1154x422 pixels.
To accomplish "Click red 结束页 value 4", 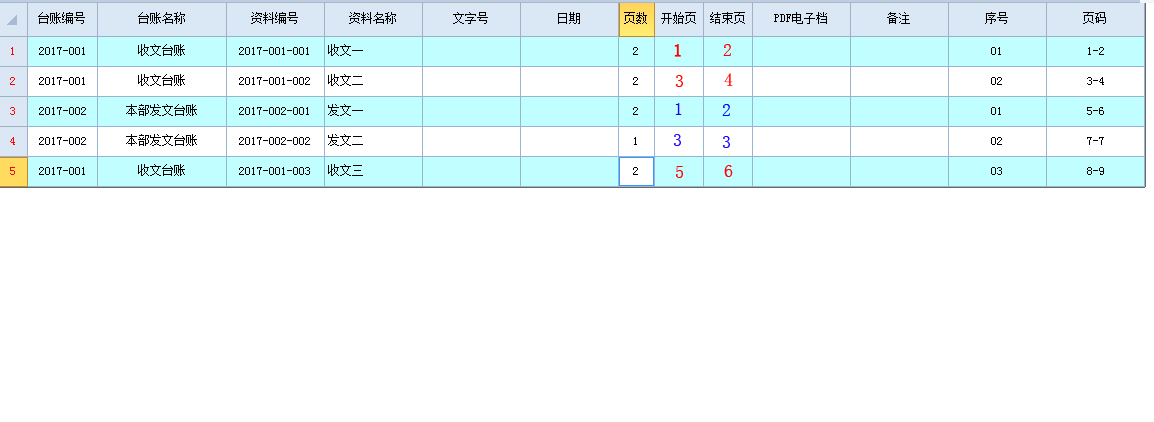I will [x=728, y=82].
